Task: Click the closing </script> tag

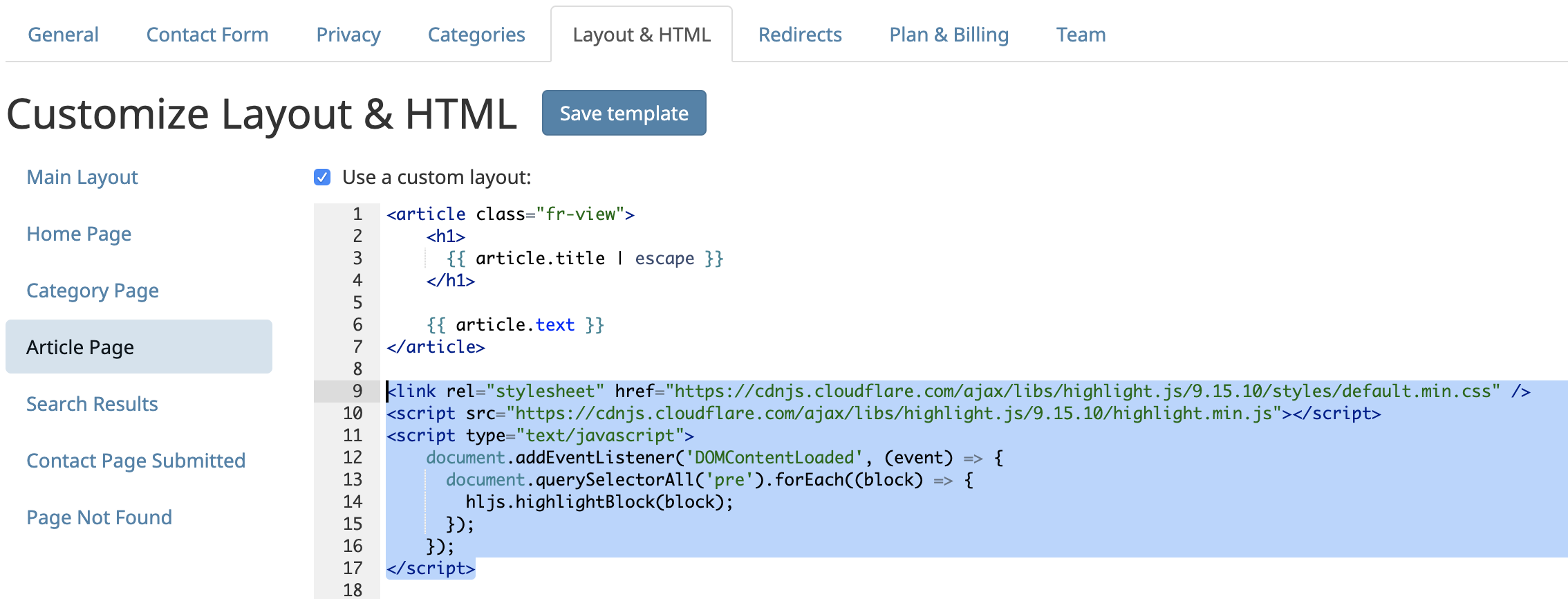Action: 431,569
